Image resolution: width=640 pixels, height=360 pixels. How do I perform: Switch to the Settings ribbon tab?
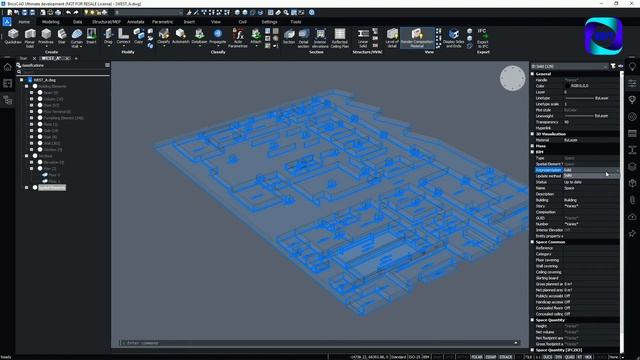click(x=269, y=22)
